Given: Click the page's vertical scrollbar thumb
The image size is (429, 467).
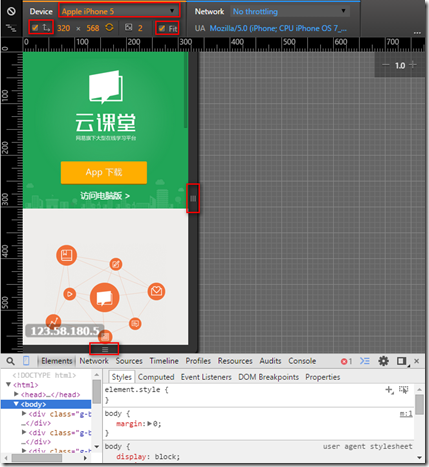Looking at the screenshot, I should click(x=186, y=91).
